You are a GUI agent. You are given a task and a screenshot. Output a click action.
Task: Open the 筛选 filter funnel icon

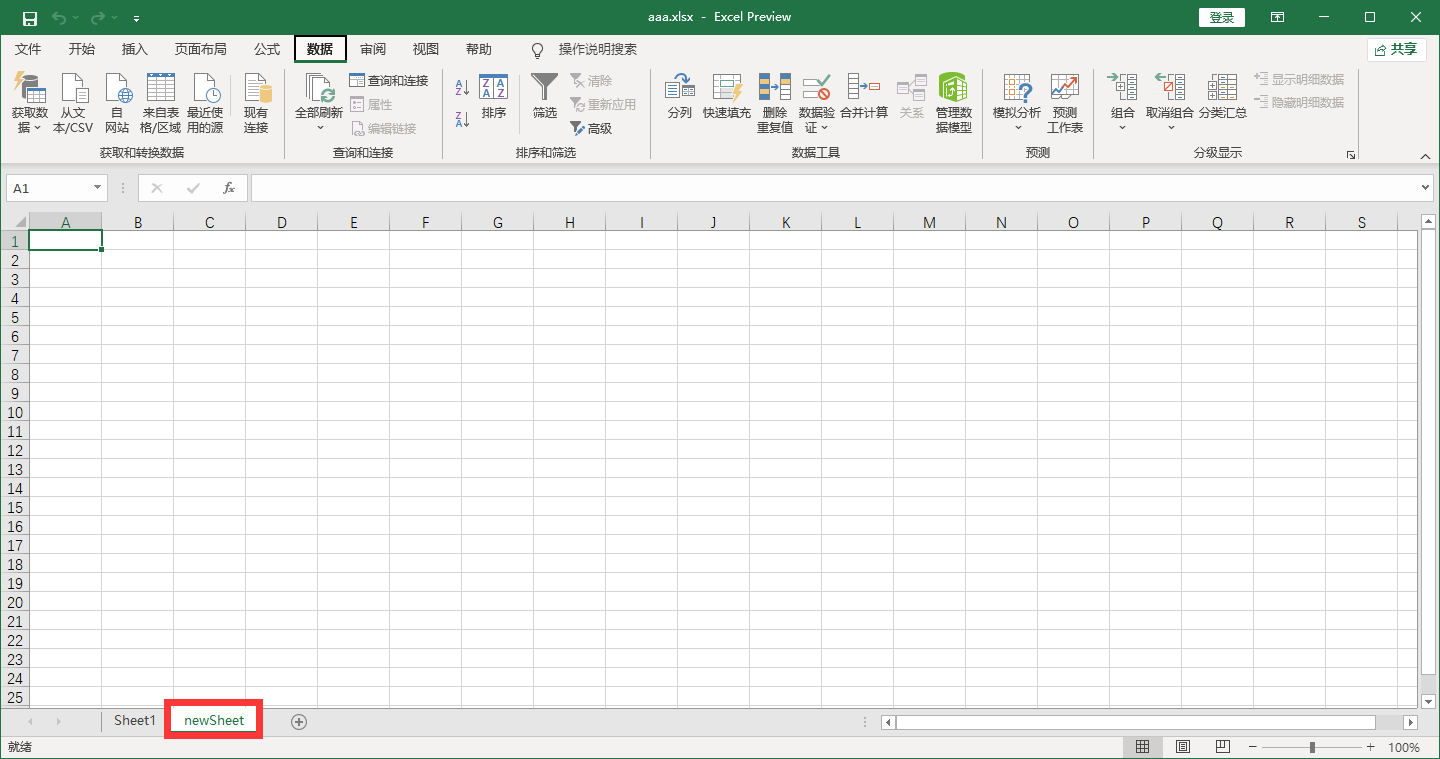(x=544, y=90)
